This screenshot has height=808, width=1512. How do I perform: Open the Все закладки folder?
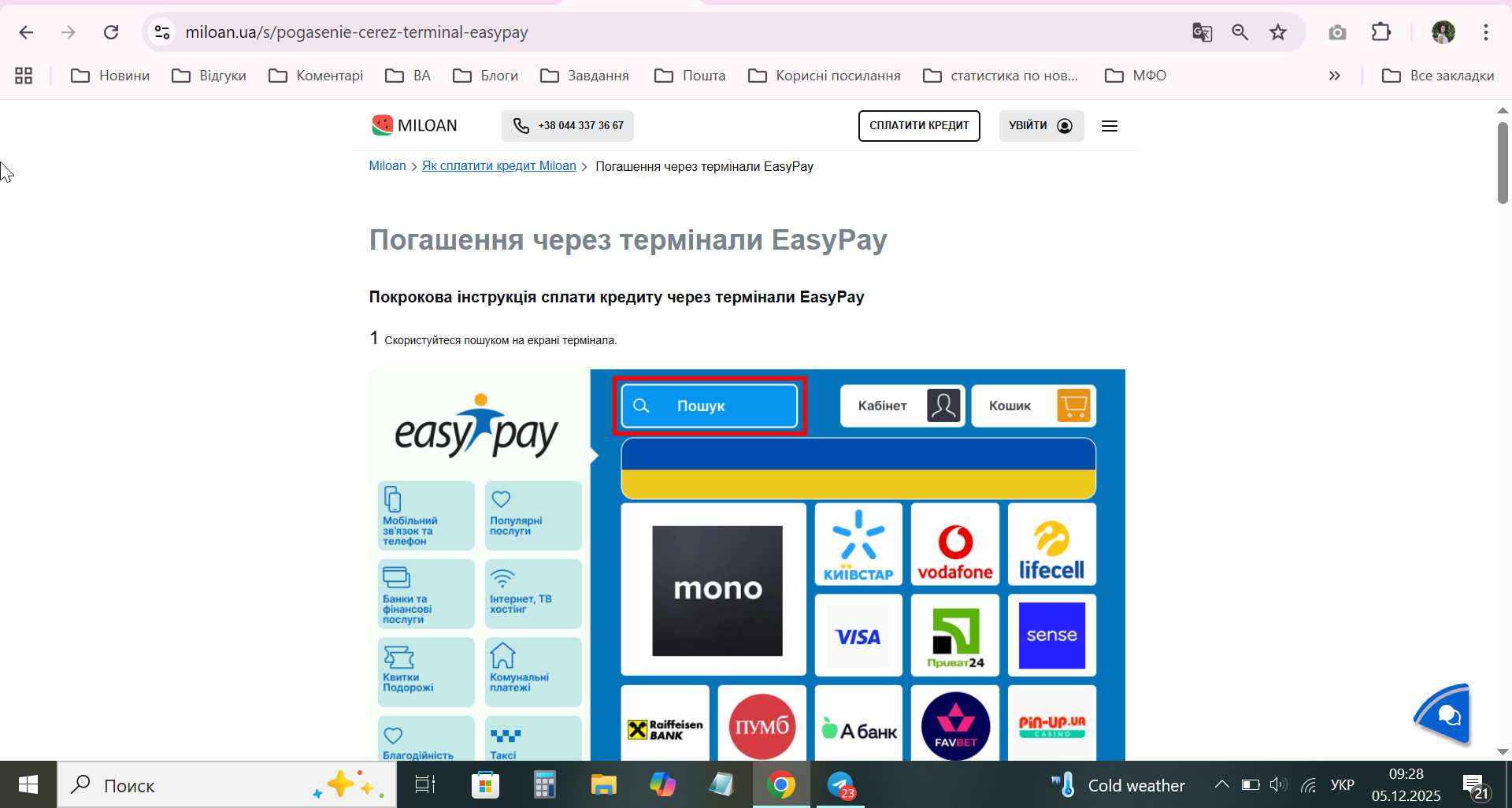1438,76
